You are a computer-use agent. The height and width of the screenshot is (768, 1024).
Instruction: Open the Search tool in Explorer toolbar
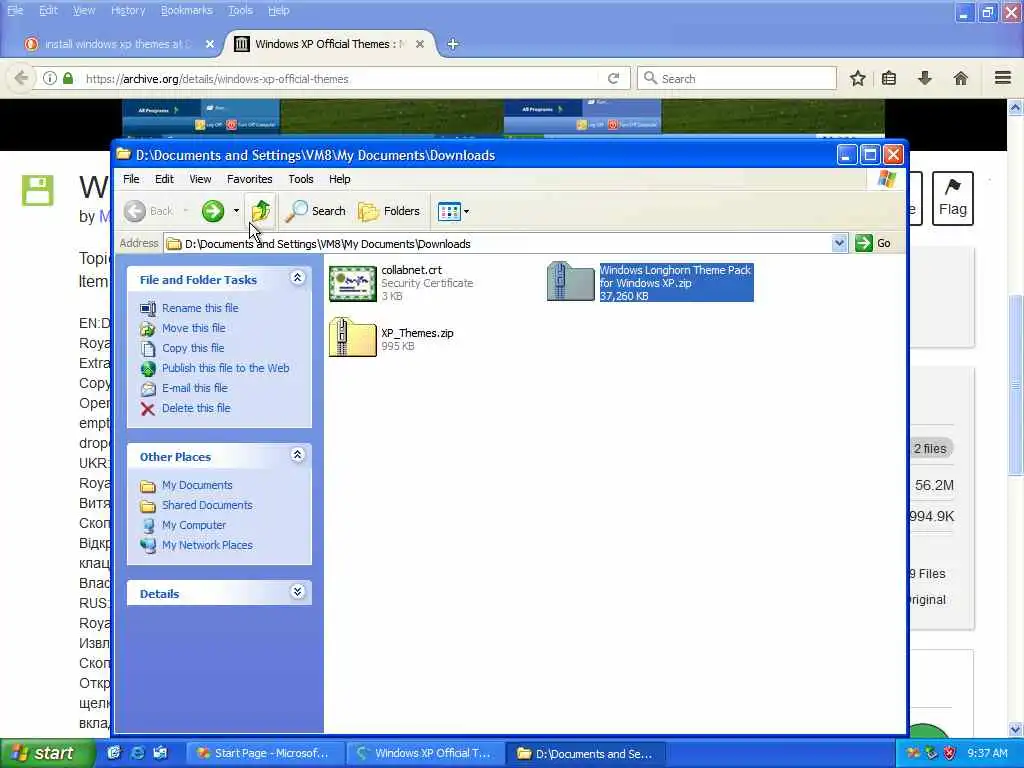click(315, 211)
